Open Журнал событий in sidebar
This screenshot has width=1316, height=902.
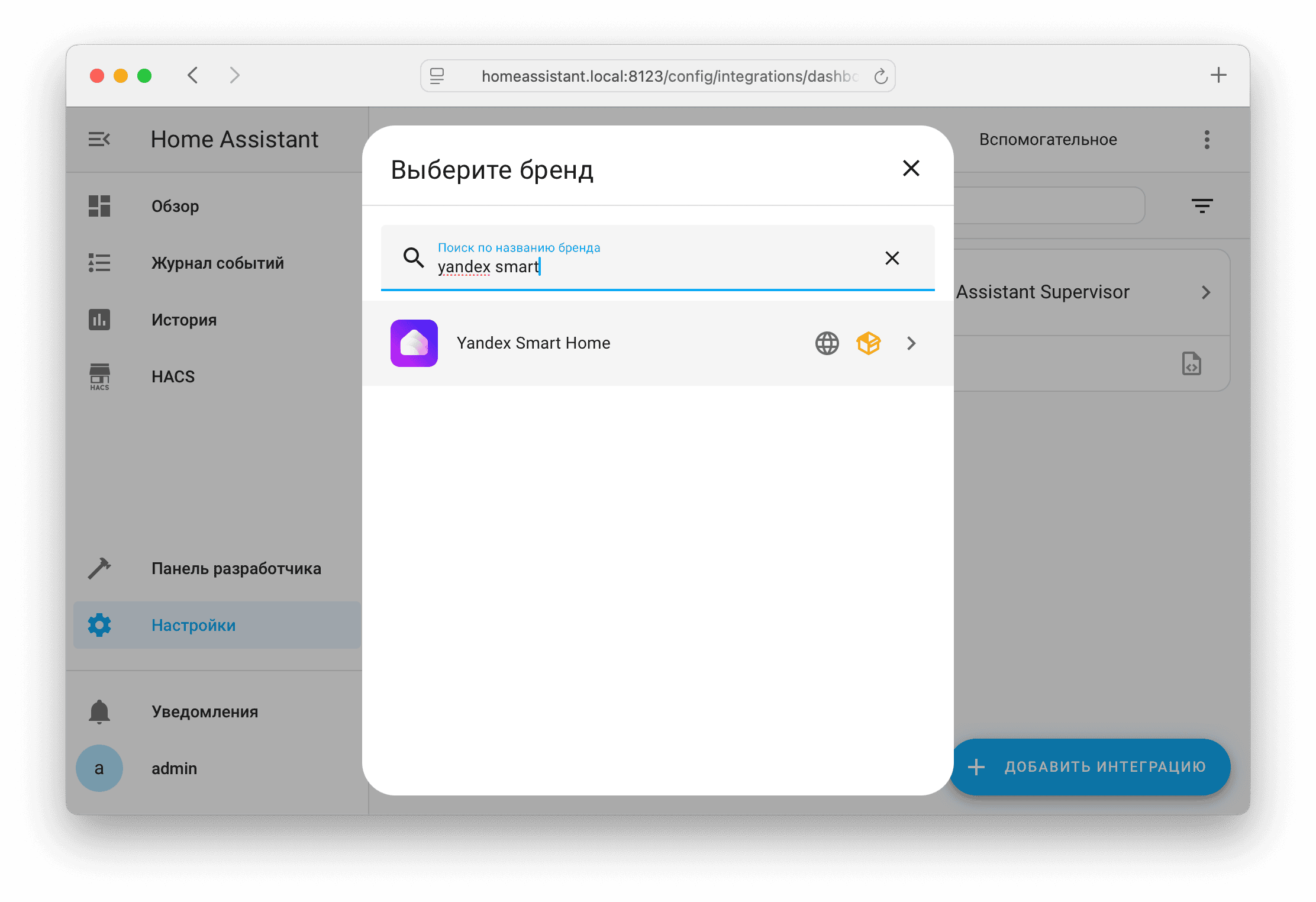point(217,263)
